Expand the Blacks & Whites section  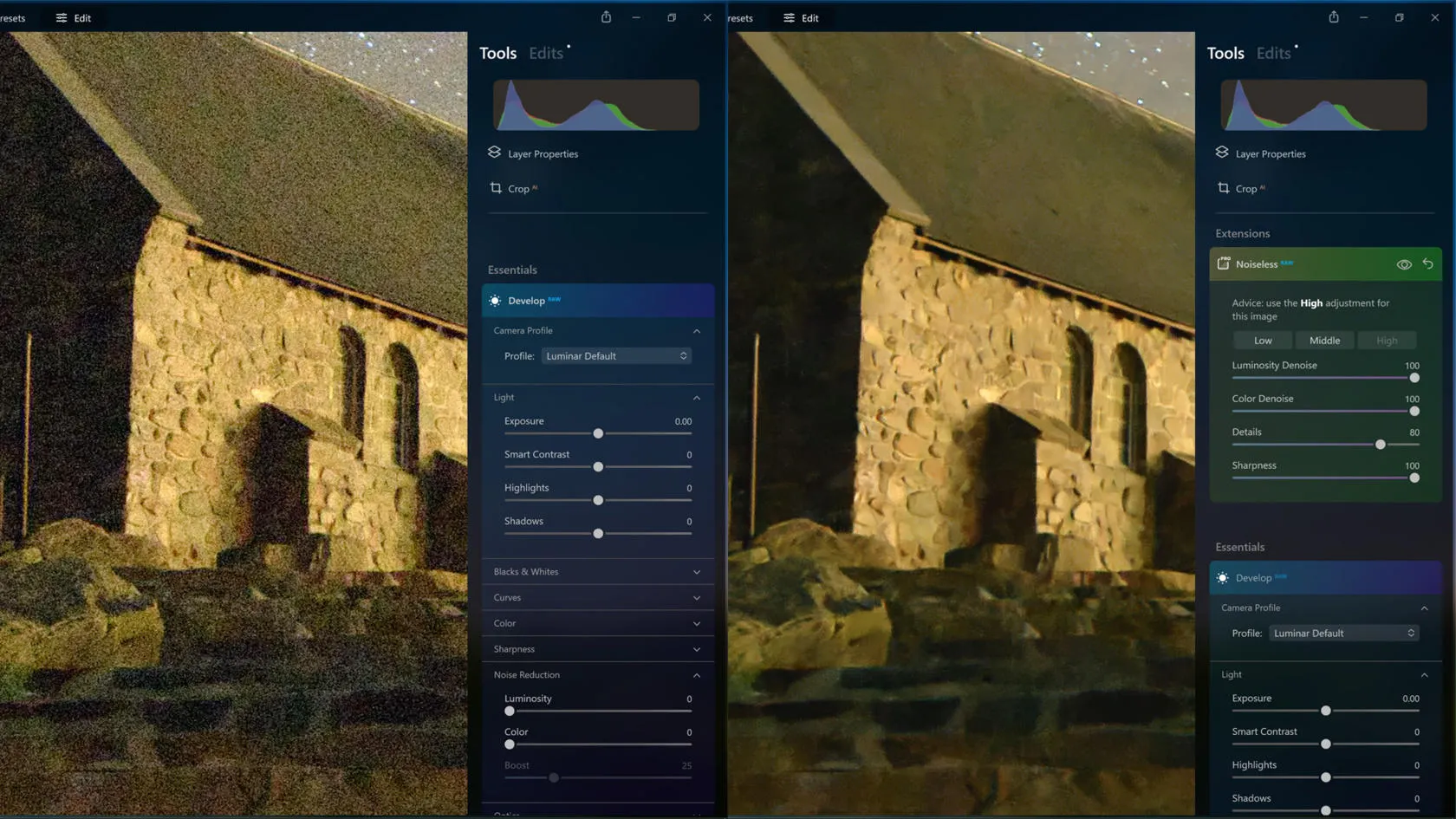[597, 572]
